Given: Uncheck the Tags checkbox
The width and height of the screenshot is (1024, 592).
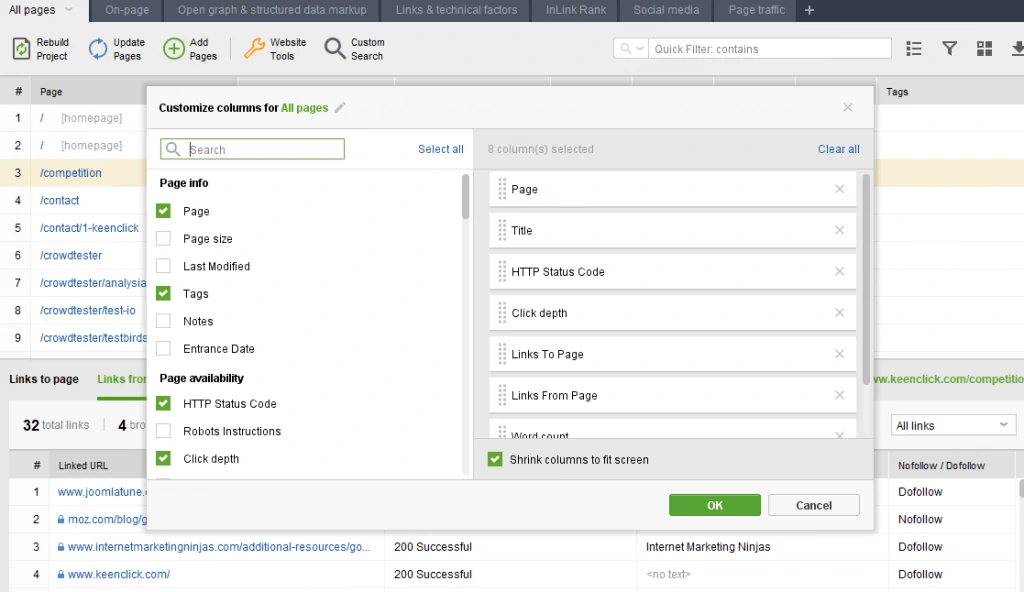Looking at the screenshot, I should [x=163, y=293].
